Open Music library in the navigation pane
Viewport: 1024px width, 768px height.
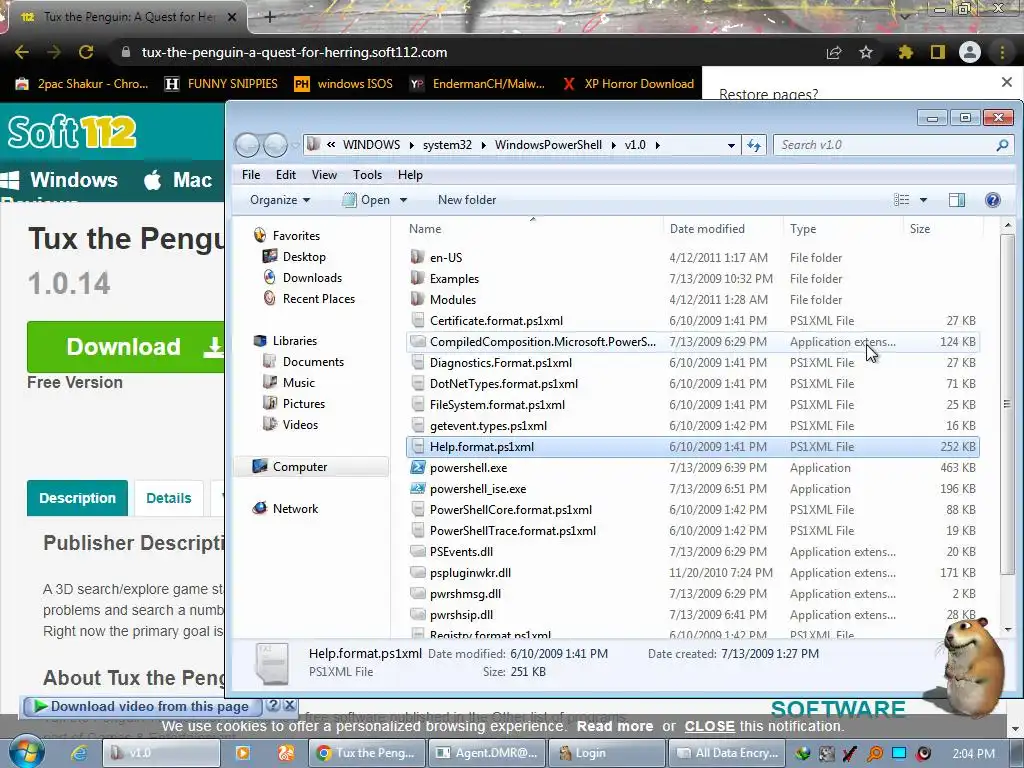tap(298, 383)
